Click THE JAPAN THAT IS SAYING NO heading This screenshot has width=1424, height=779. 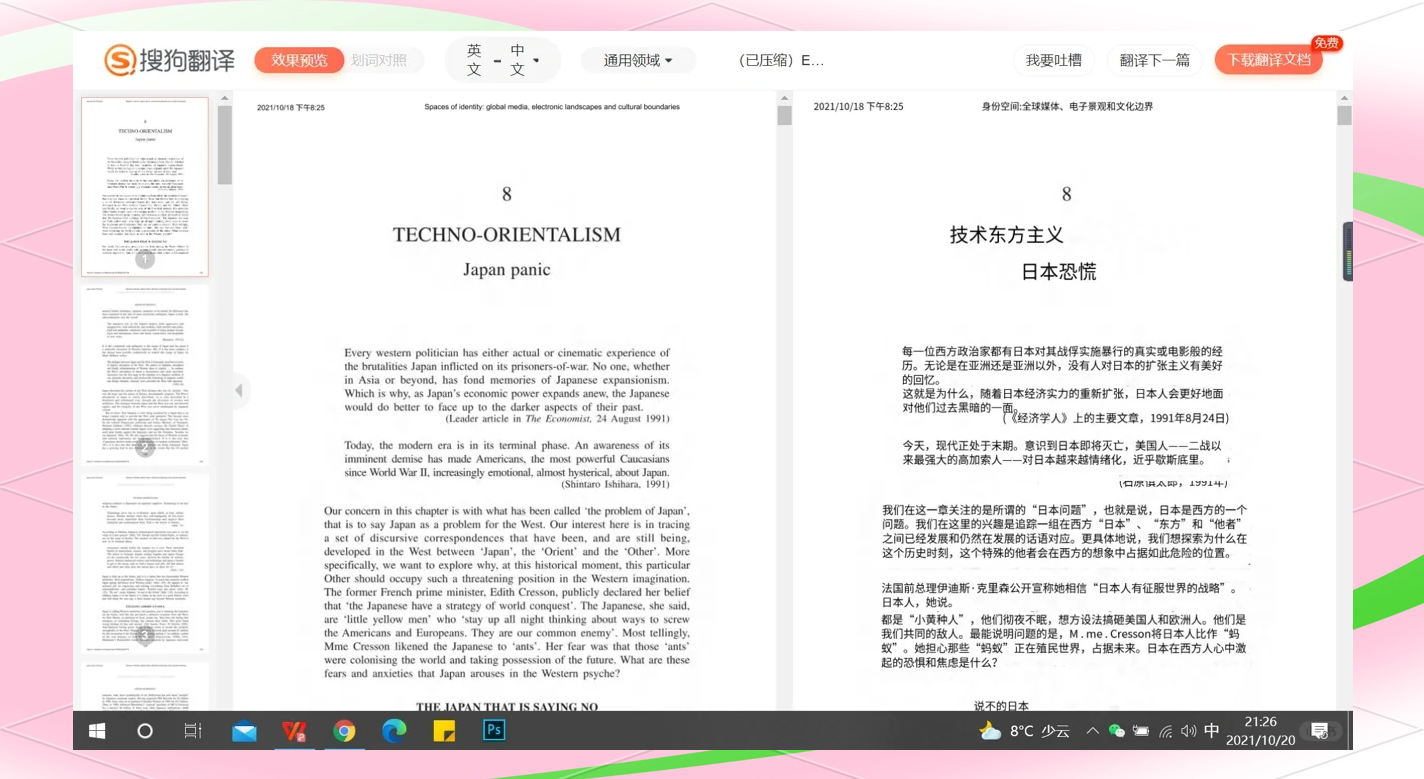tap(506, 706)
